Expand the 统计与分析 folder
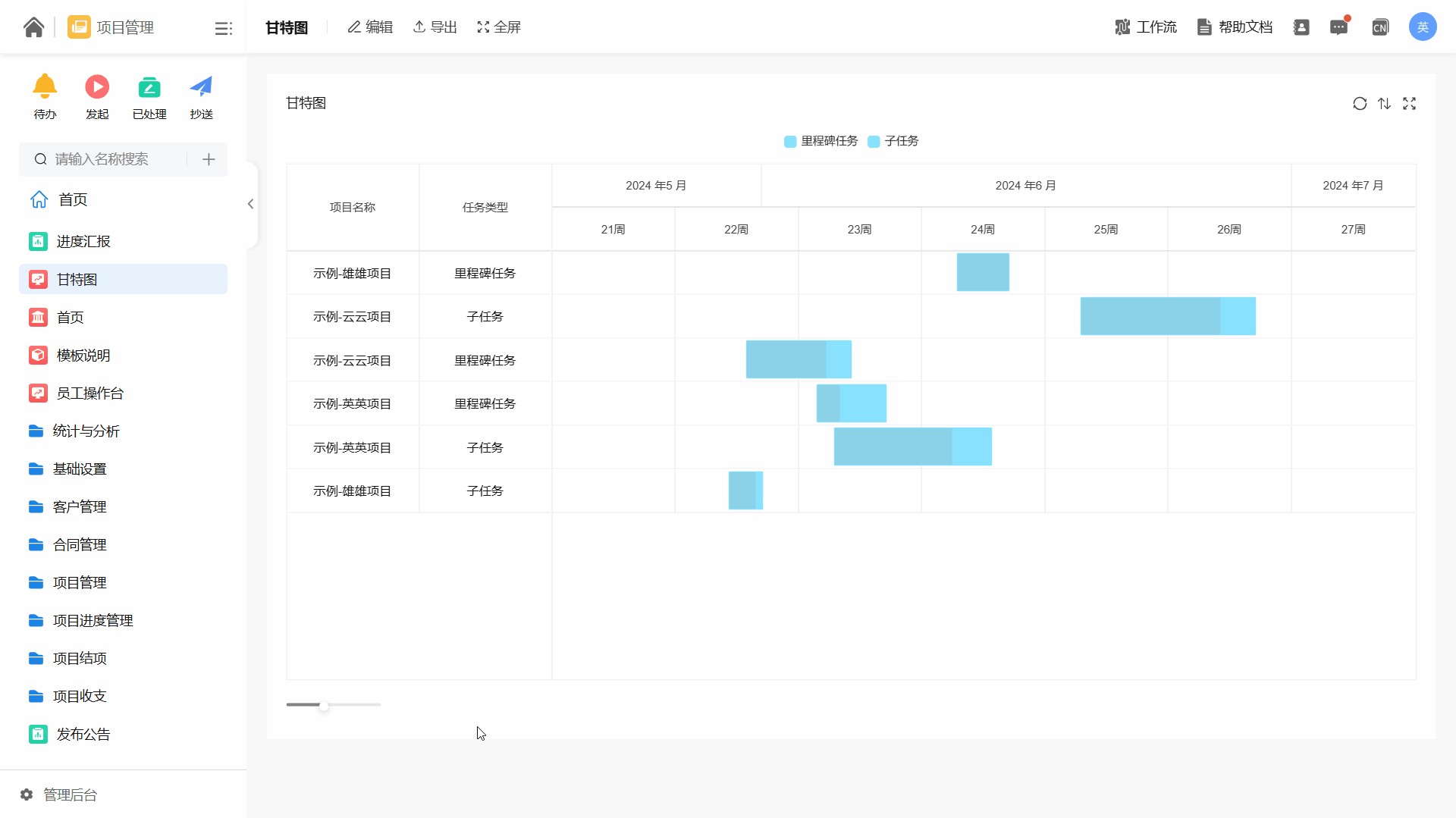The height and width of the screenshot is (818, 1456). click(86, 431)
